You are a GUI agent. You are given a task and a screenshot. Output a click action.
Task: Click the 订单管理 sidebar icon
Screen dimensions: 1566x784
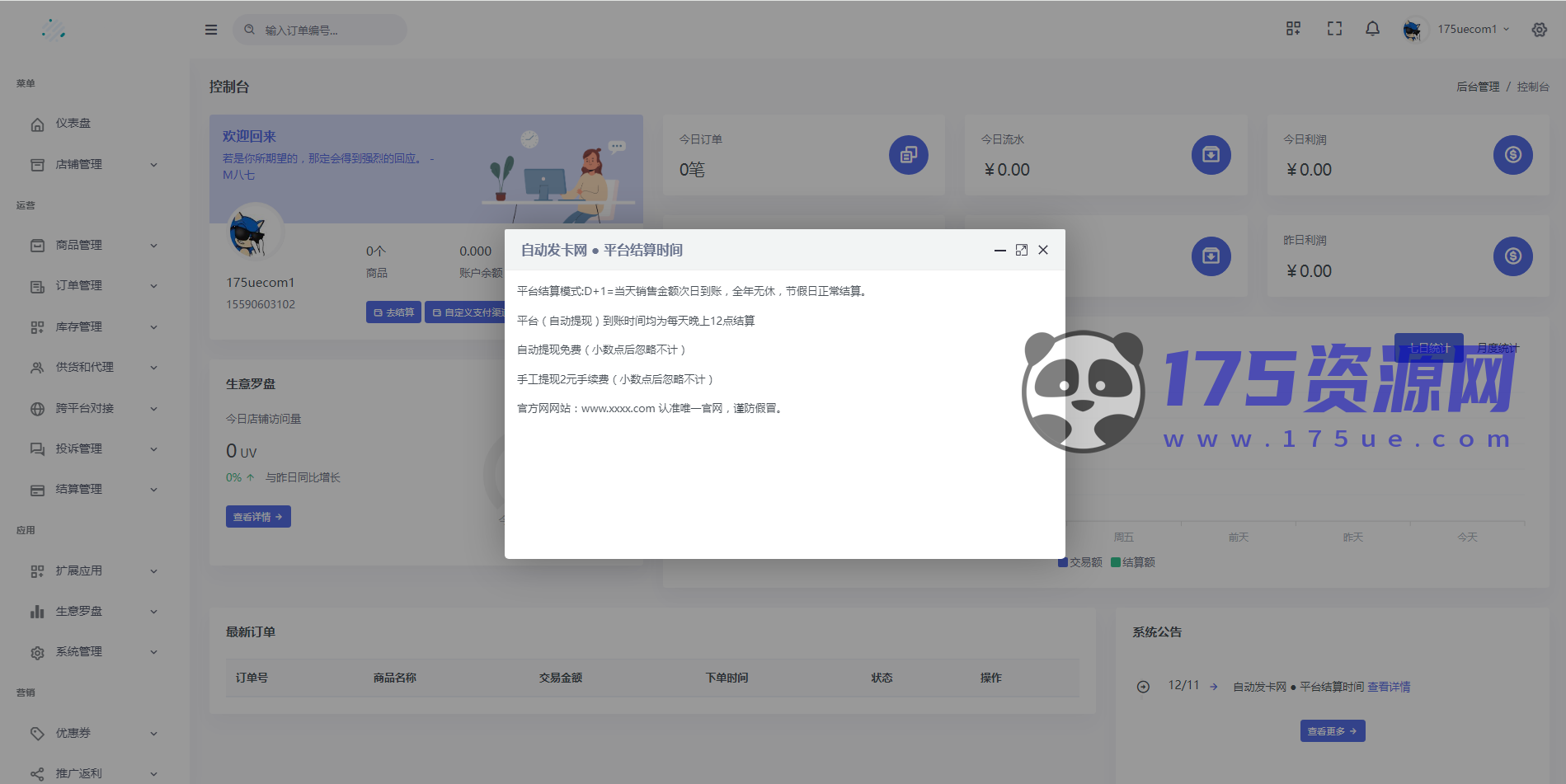tap(37, 286)
